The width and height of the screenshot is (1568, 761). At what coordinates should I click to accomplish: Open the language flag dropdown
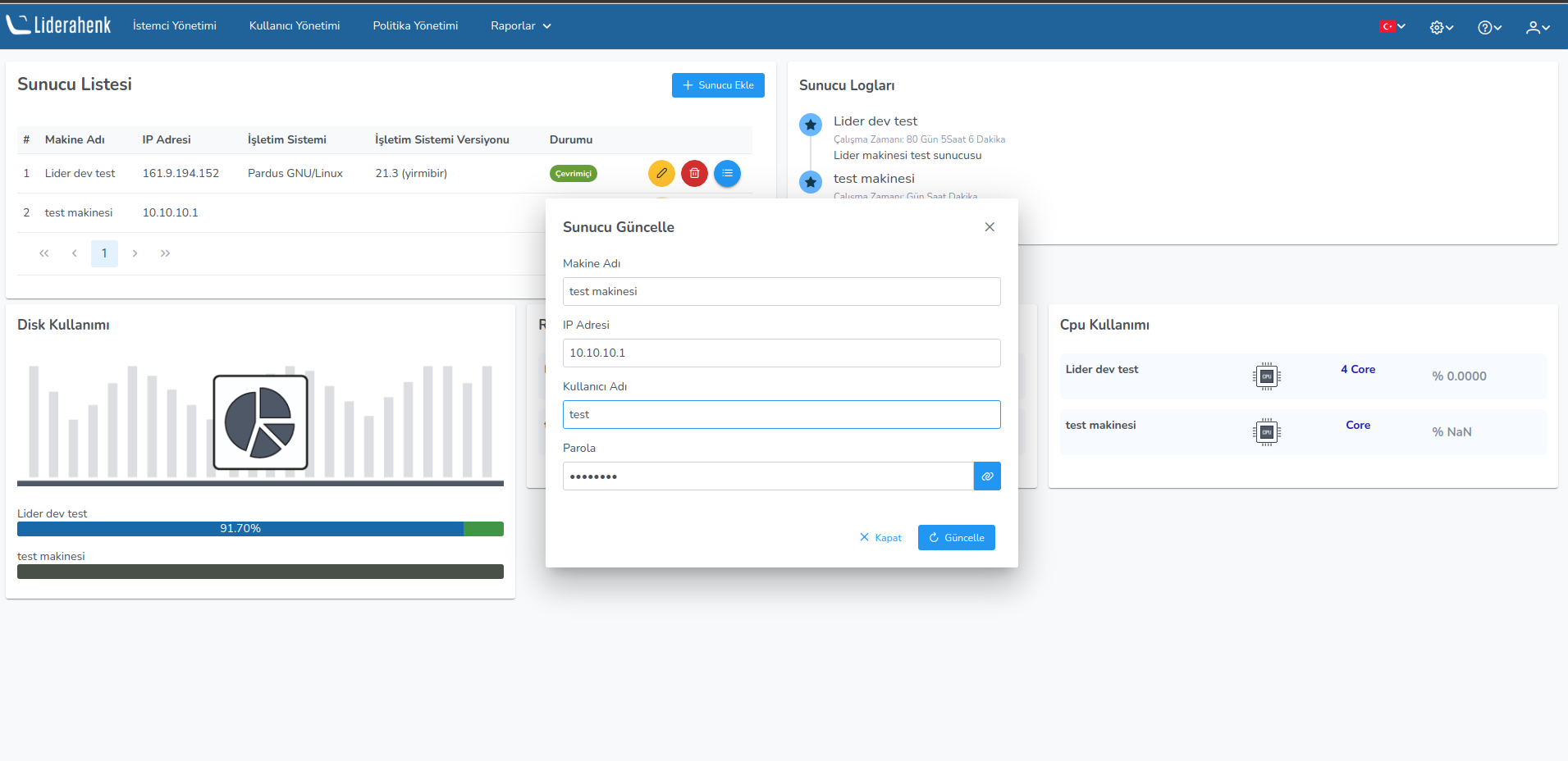click(x=1392, y=26)
